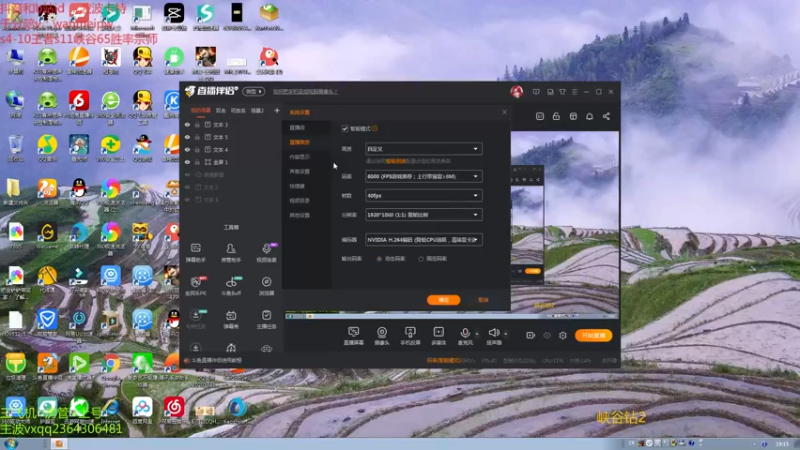This screenshot has height=450, width=800.
Task: Click the share icon above preview
Action: click(x=606, y=116)
